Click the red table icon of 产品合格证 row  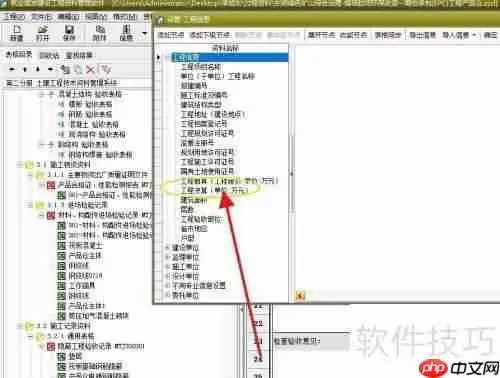click(51, 185)
